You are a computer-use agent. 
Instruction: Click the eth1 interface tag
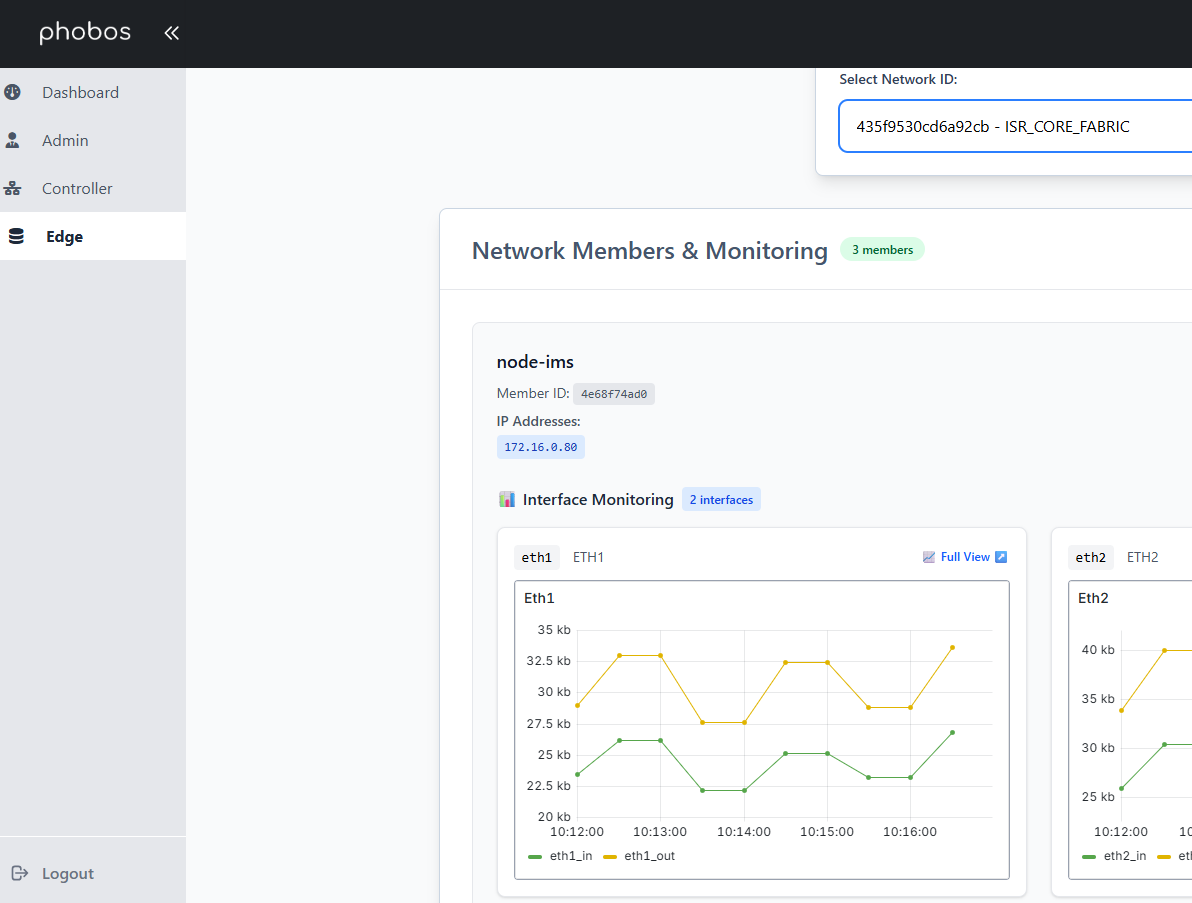coord(537,557)
